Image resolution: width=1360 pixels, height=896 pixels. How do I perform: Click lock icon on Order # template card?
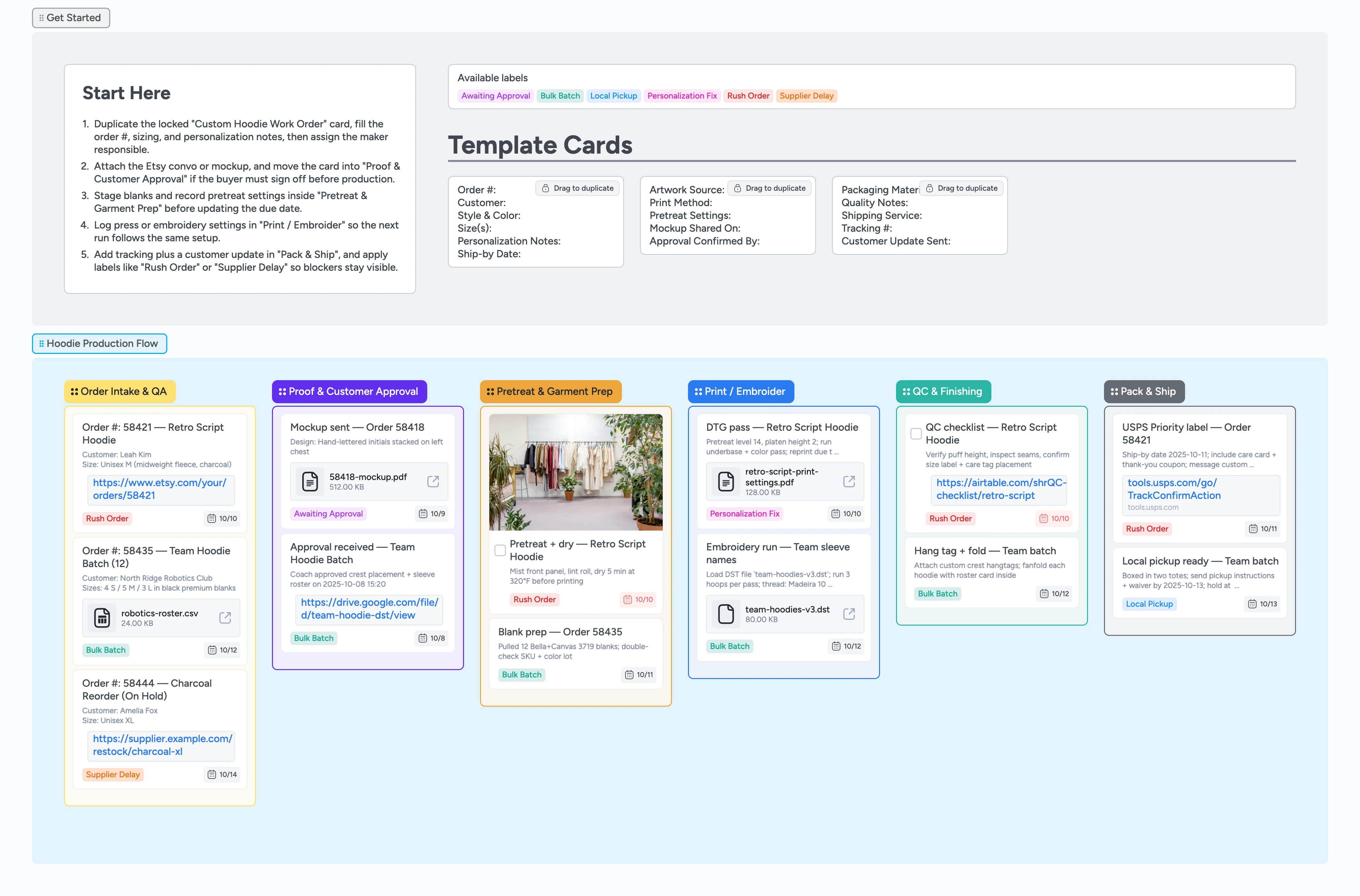545,188
